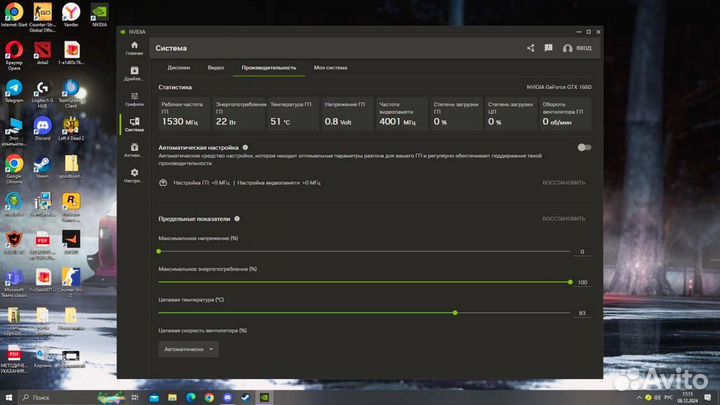This screenshot has width=720, height=405.
Task: Click the target temperature value field showing 83
Action: point(582,313)
